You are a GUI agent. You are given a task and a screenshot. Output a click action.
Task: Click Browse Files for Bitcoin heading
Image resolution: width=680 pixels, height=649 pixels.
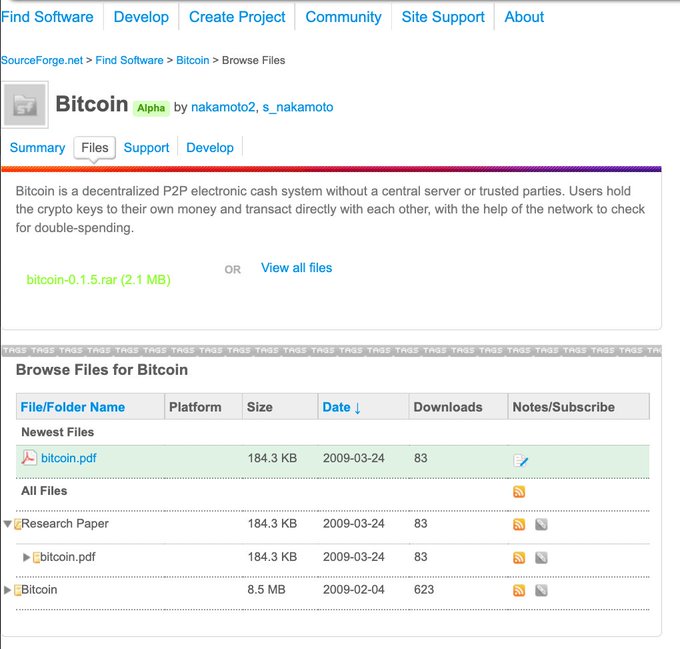[102, 370]
